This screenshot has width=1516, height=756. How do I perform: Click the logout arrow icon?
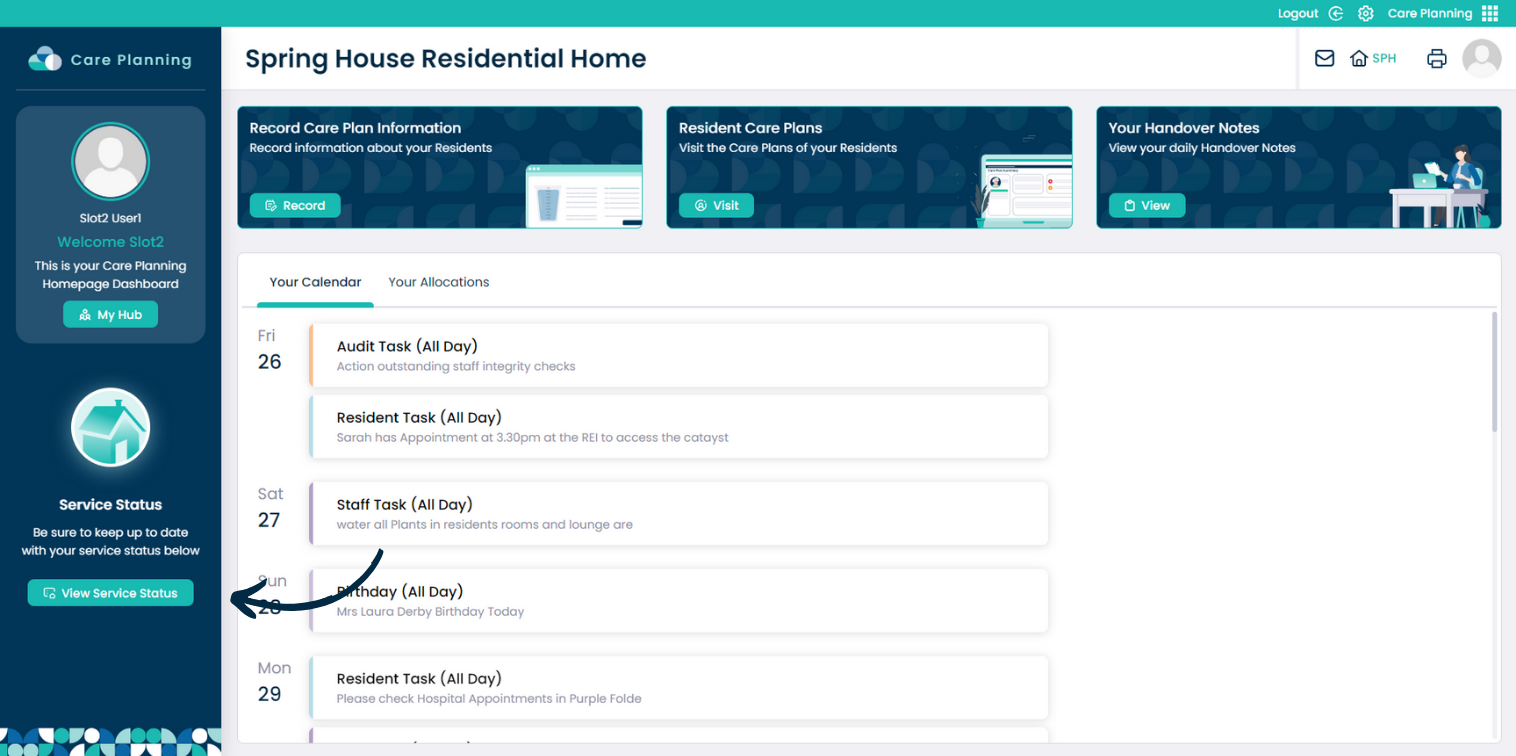coord(1336,13)
